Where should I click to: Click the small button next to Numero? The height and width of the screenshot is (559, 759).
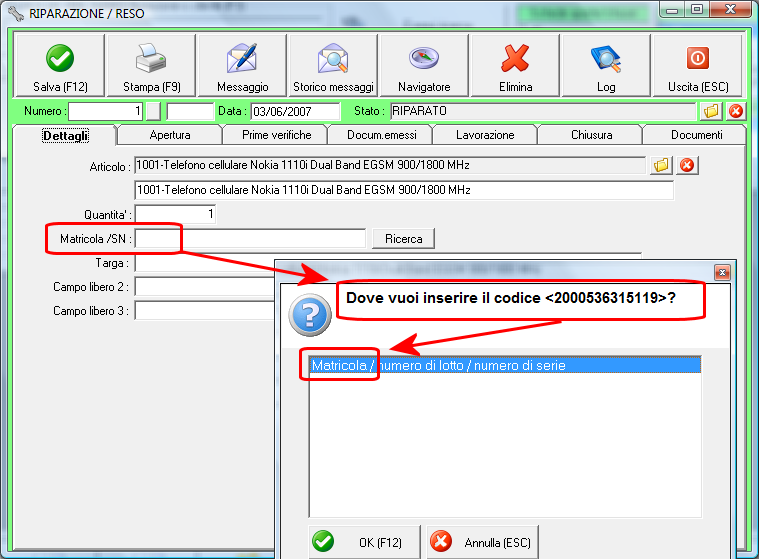[153, 111]
